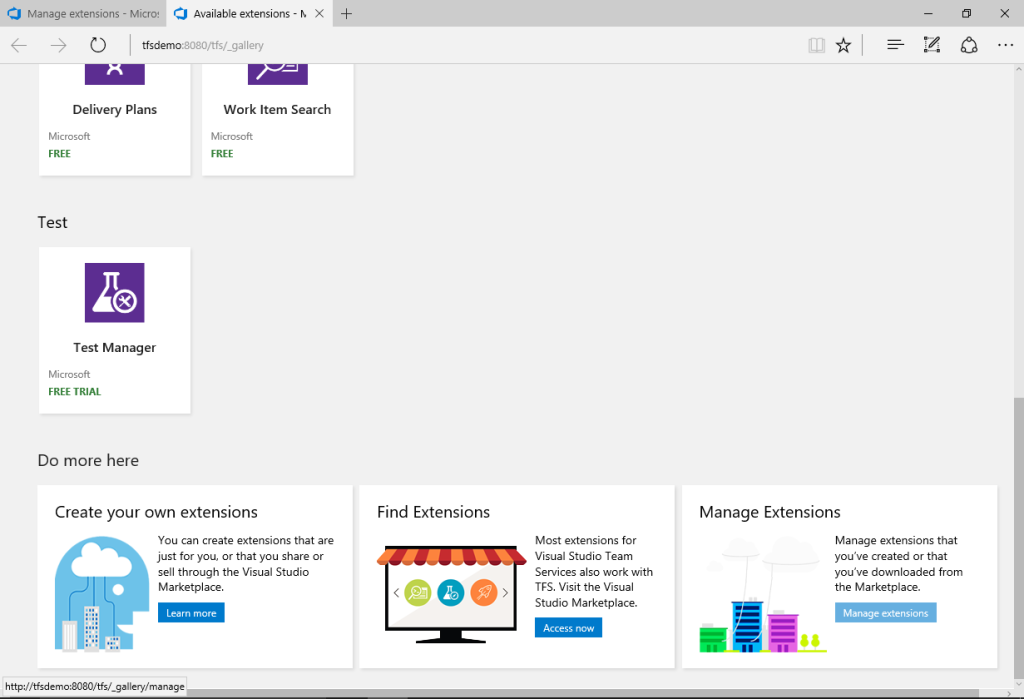Navigate back using the back arrow
Screen dimensions: 1024x699
point(18,44)
